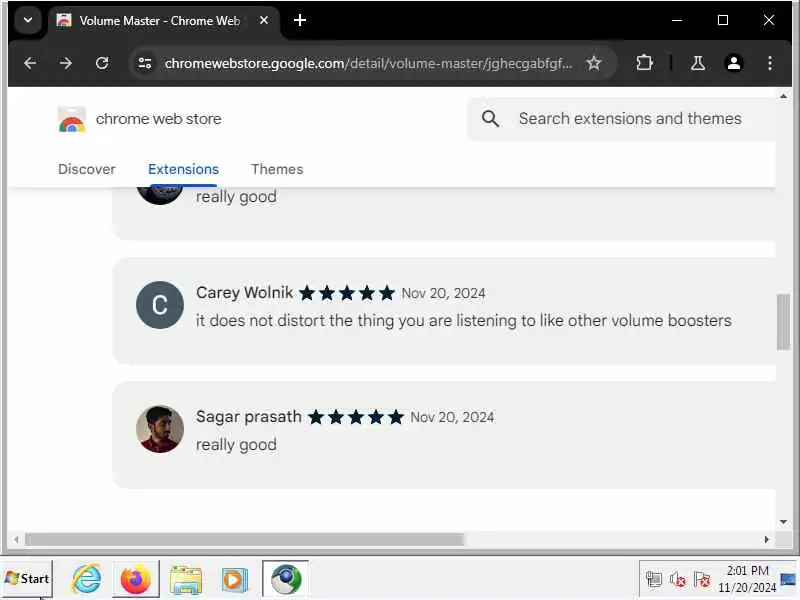This screenshot has width=800, height=600.
Task: Open the Chrome three-dot menu
Action: [x=770, y=63]
